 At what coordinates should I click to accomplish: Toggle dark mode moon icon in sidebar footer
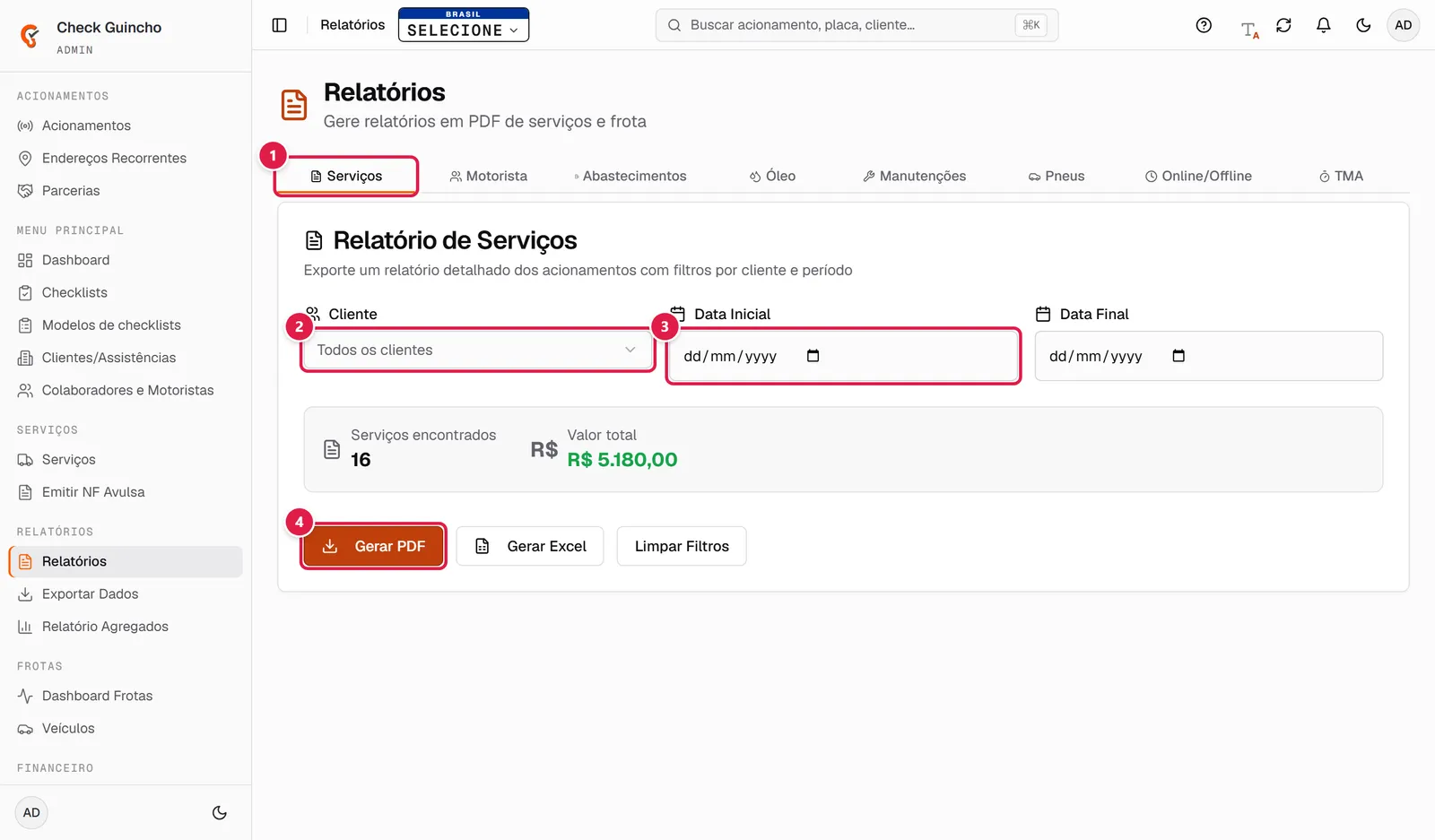[x=219, y=813]
